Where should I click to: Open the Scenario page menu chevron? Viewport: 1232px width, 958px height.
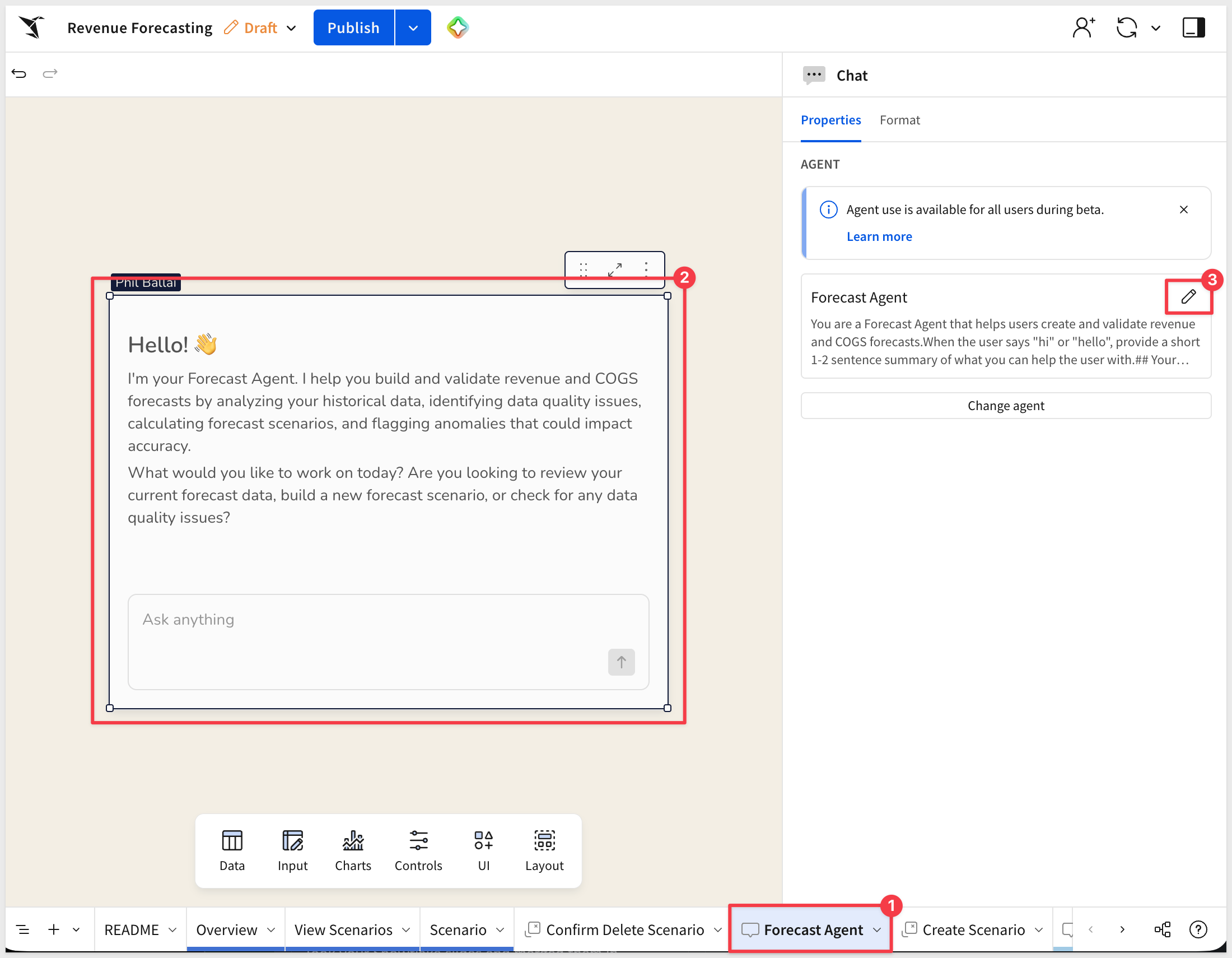coord(500,929)
